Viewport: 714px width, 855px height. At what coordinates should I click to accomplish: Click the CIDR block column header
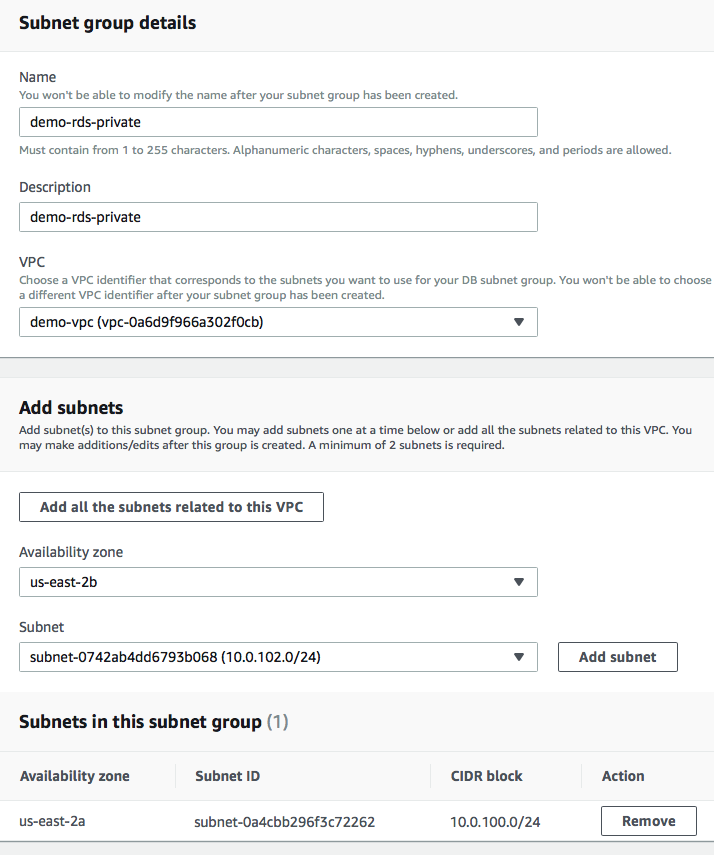[487, 776]
